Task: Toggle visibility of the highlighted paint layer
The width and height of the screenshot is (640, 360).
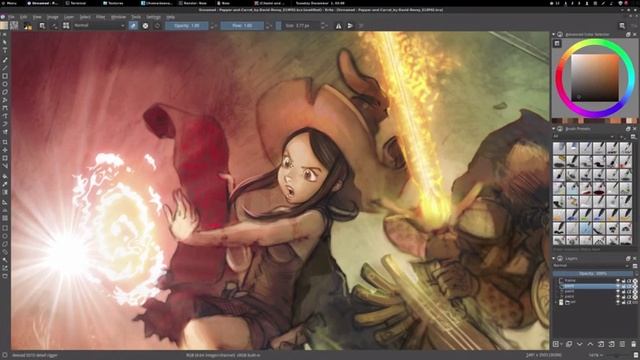Action: [618, 286]
